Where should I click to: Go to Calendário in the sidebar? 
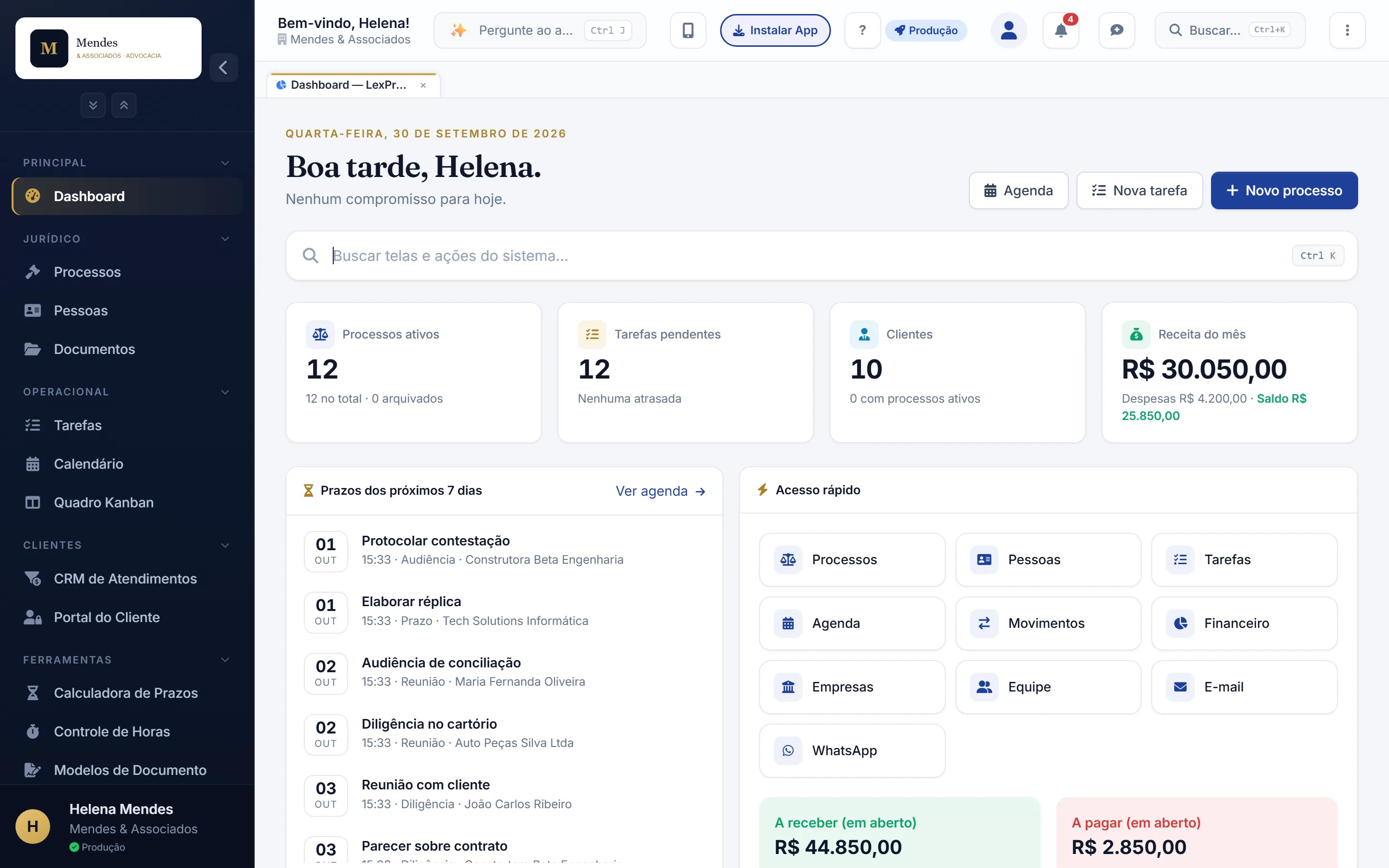[x=127, y=464]
